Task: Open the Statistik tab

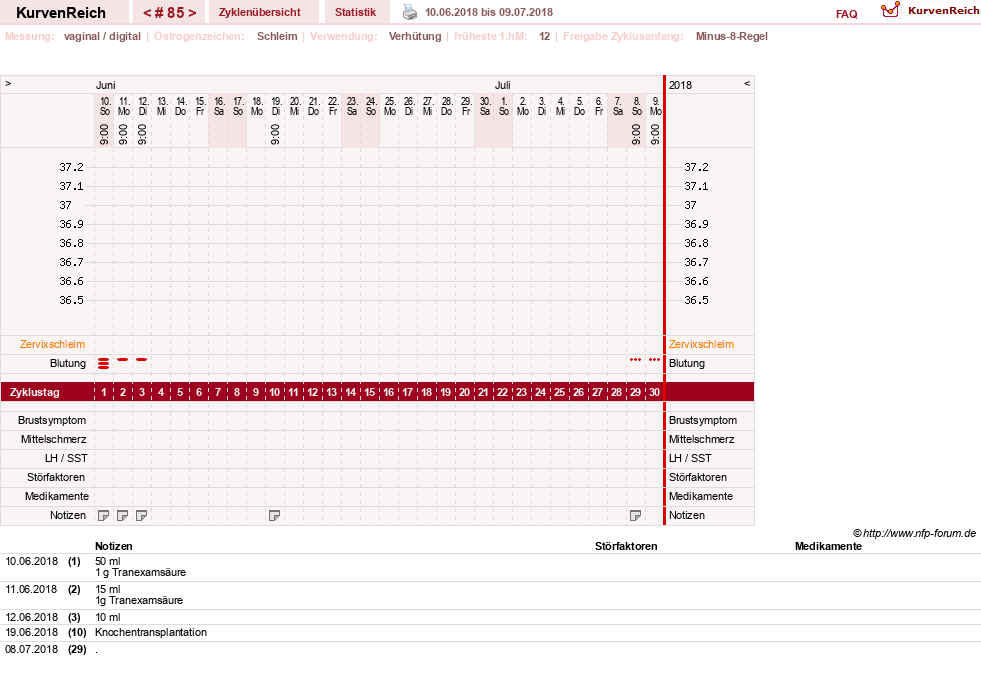Action: click(x=355, y=12)
